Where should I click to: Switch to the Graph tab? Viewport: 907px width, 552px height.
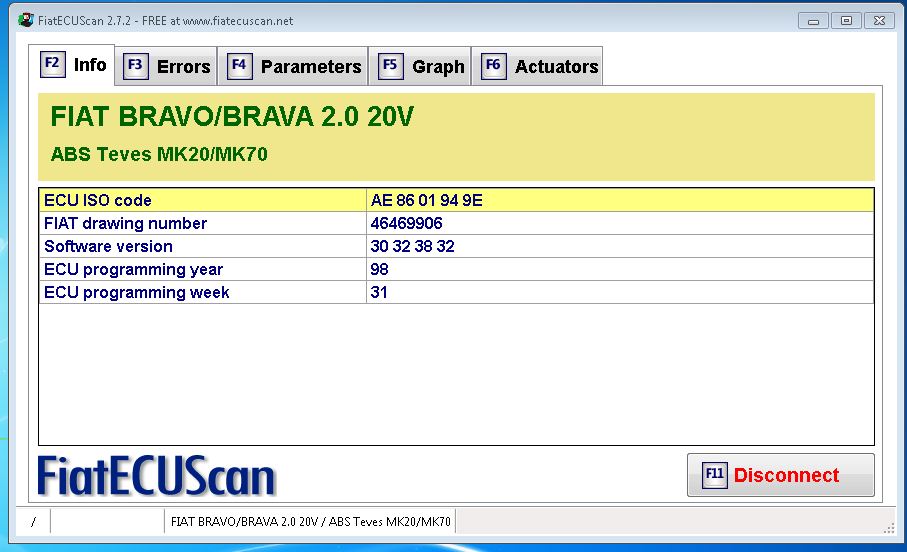(x=420, y=66)
